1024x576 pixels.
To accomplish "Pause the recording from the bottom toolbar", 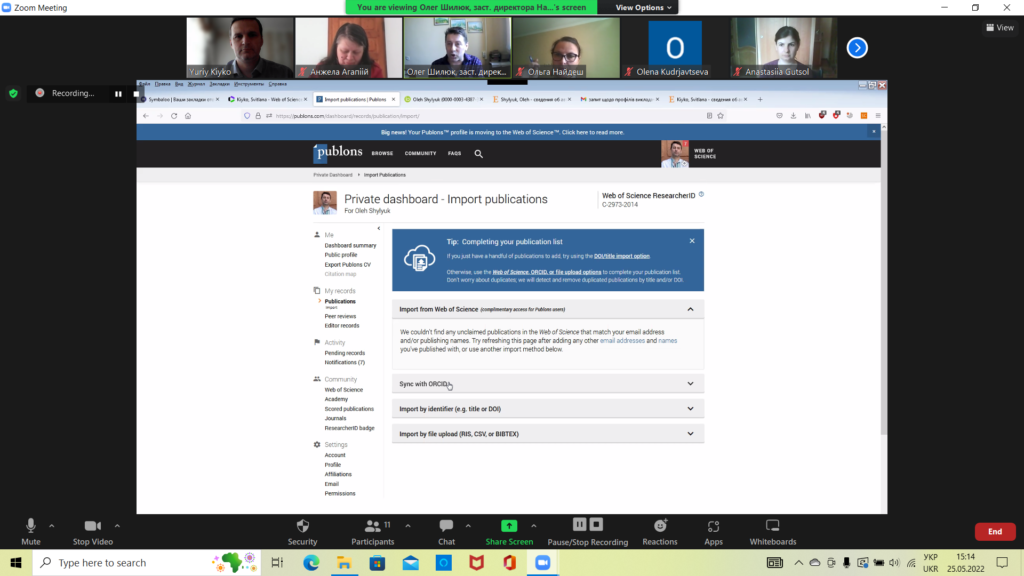I will (579, 524).
